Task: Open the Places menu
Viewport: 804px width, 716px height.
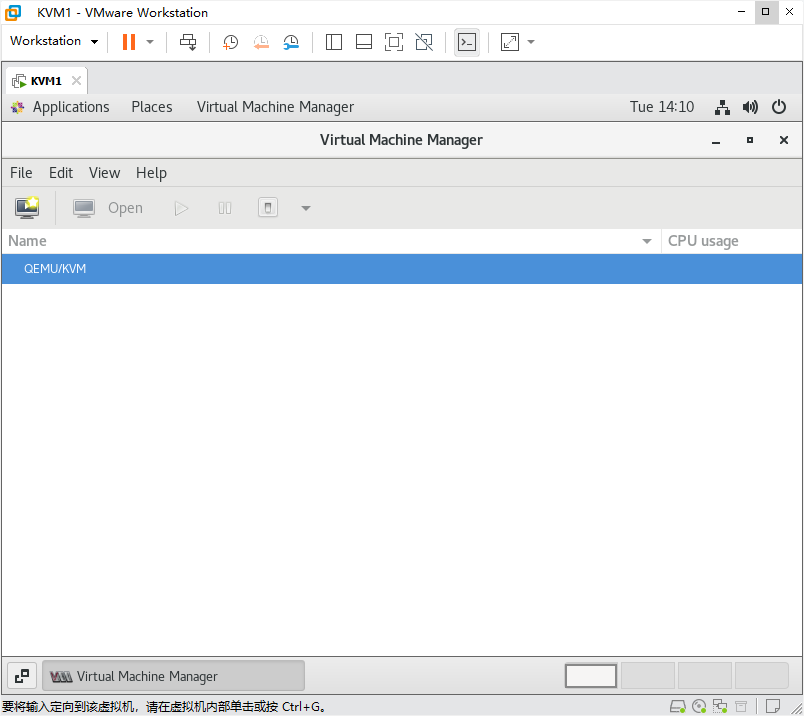Action: (x=152, y=107)
